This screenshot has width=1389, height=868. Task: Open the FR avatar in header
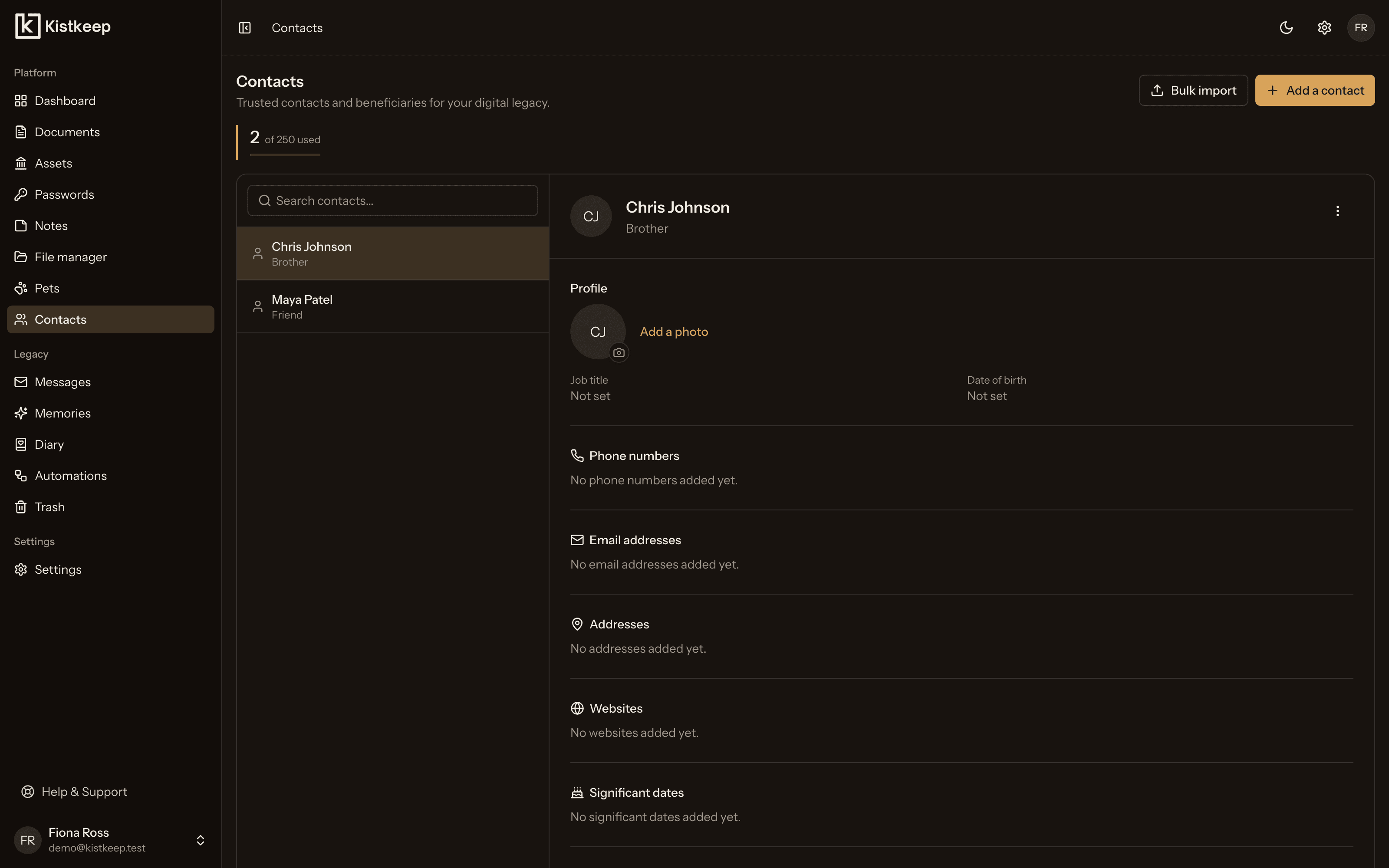coord(1361,27)
